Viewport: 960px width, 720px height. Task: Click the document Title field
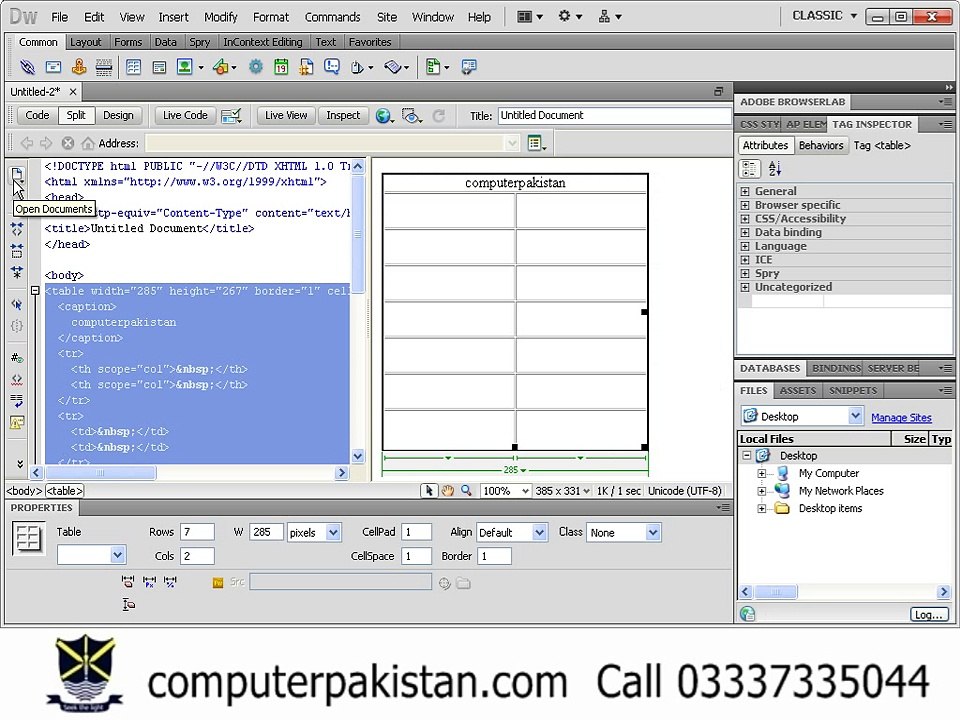614,116
